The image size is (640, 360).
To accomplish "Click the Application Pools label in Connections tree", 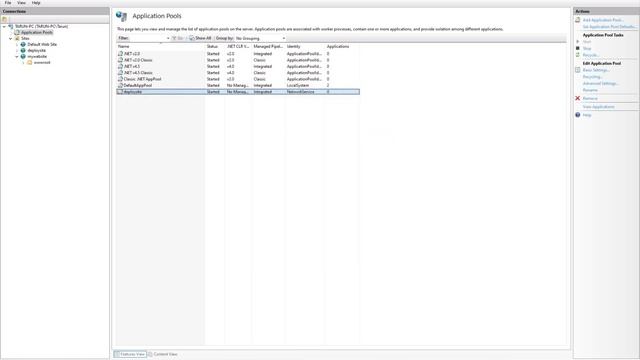I will [37, 32].
